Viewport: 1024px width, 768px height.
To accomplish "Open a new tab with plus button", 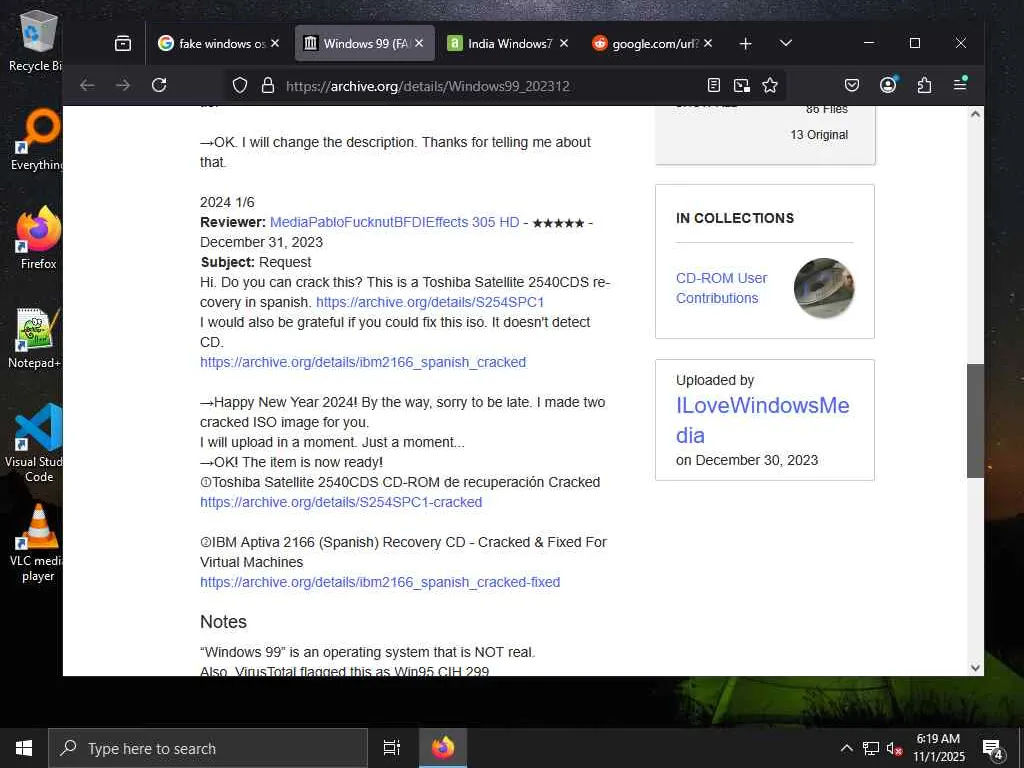I will pos(745,43).
